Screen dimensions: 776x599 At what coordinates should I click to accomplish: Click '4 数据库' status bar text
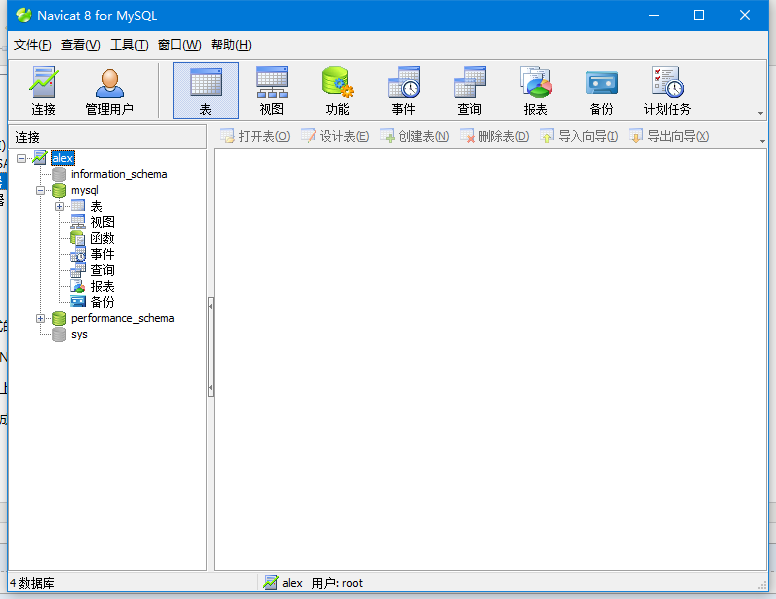pos(32,583)
